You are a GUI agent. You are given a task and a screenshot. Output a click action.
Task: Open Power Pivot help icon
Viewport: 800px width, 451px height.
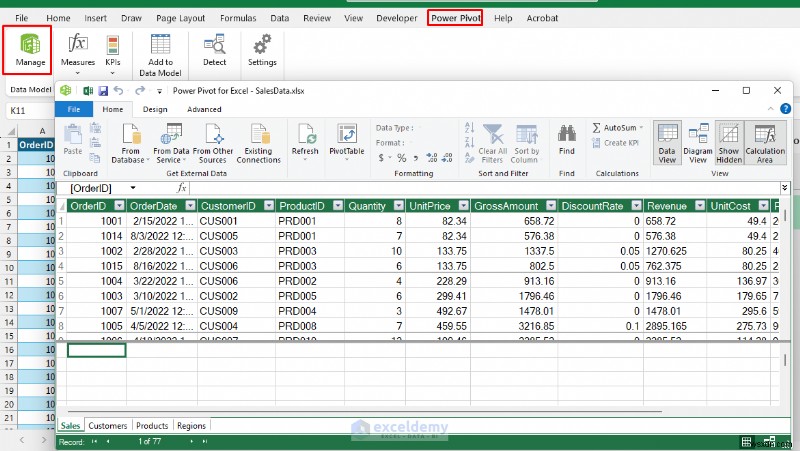click(785, 109)
